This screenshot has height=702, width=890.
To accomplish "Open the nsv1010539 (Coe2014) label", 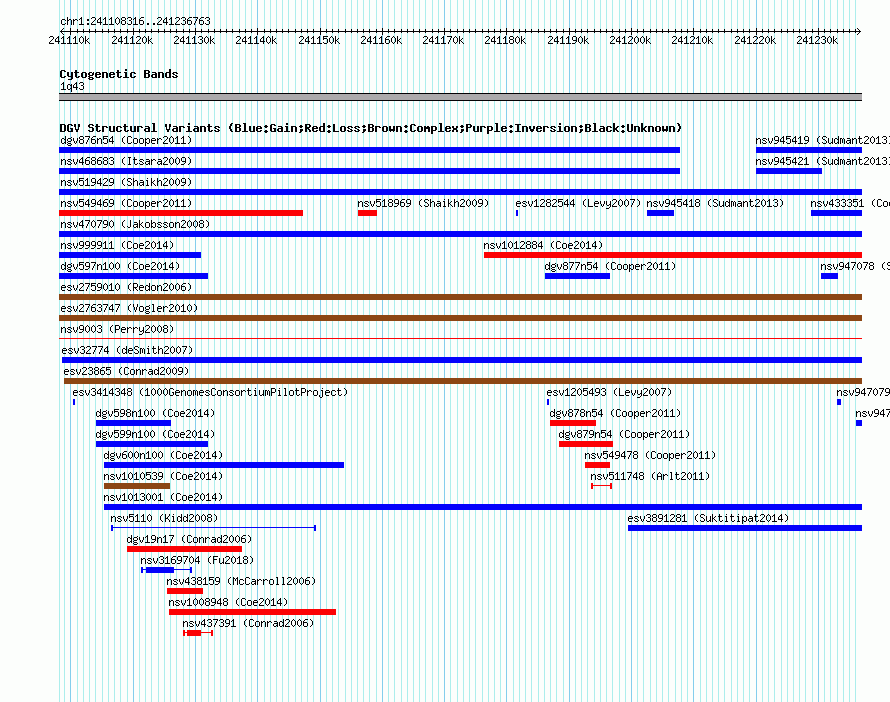I will pos(163,476).
